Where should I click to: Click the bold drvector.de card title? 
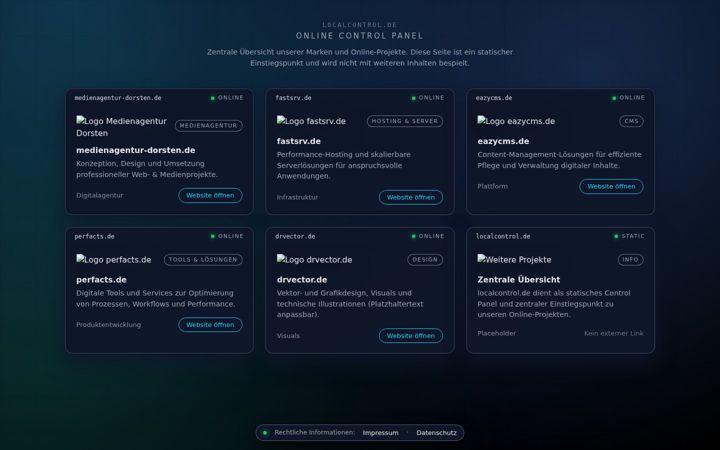(302, 280)
